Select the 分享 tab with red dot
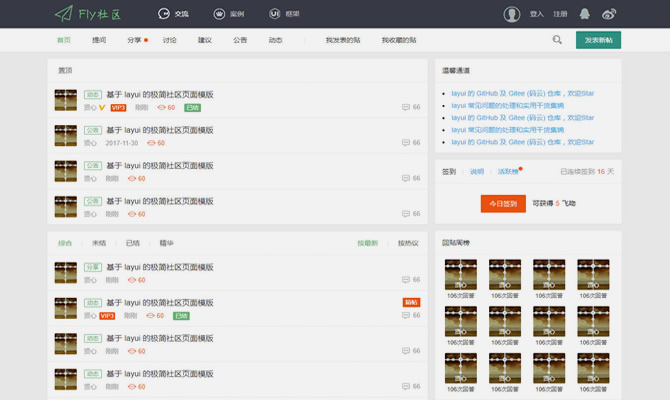The width and height of the screenshot is (670, 400). (136, 40)
